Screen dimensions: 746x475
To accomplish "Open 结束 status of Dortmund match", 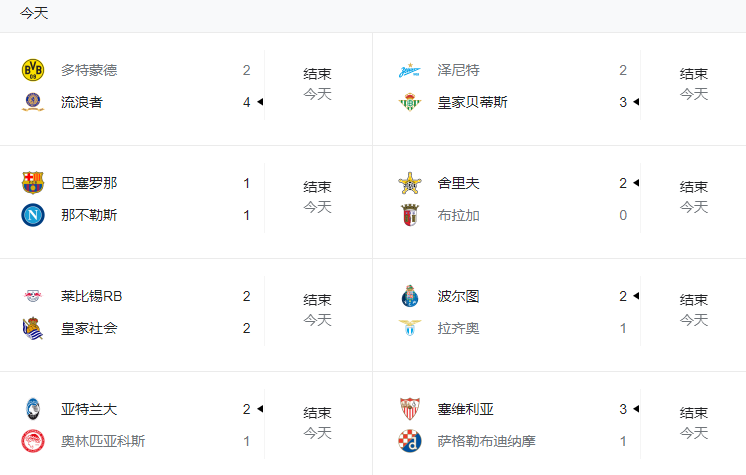I will tap(317, 74).
